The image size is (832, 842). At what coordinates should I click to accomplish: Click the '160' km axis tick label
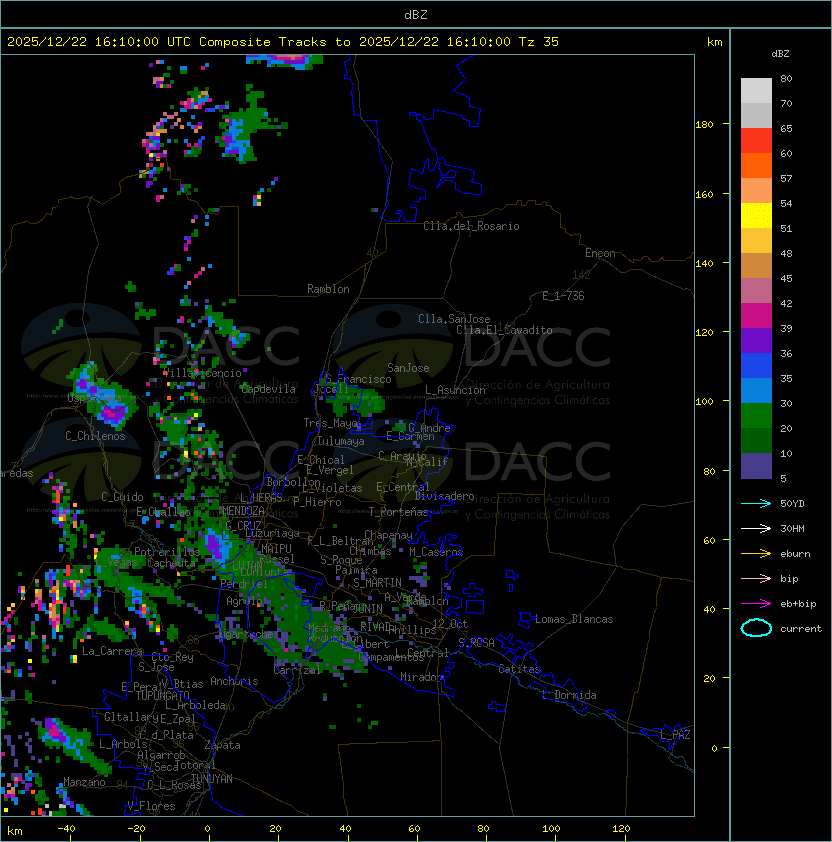(704, 194)
